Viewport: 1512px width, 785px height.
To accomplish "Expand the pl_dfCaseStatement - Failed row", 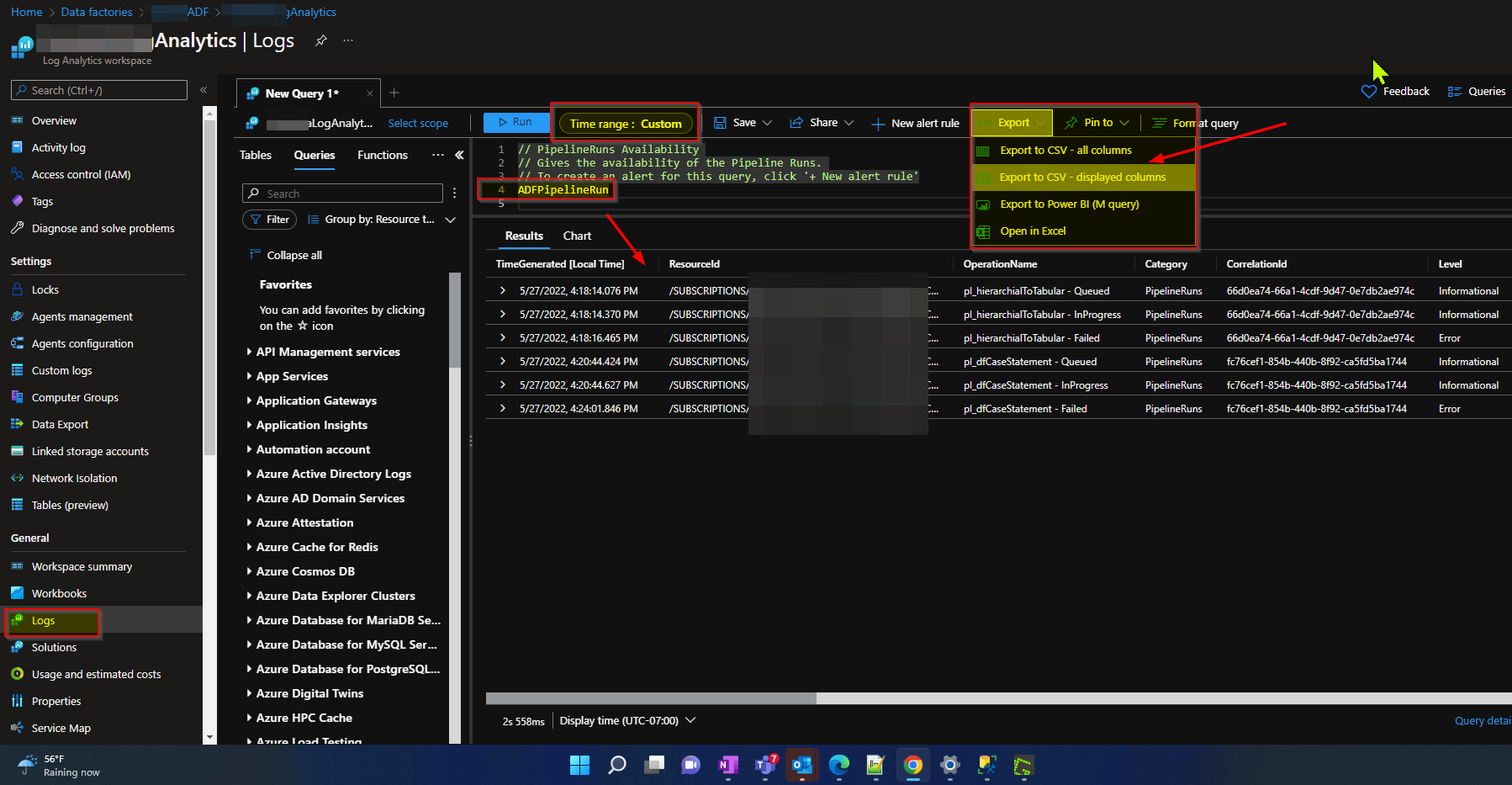I will point(503,408).
